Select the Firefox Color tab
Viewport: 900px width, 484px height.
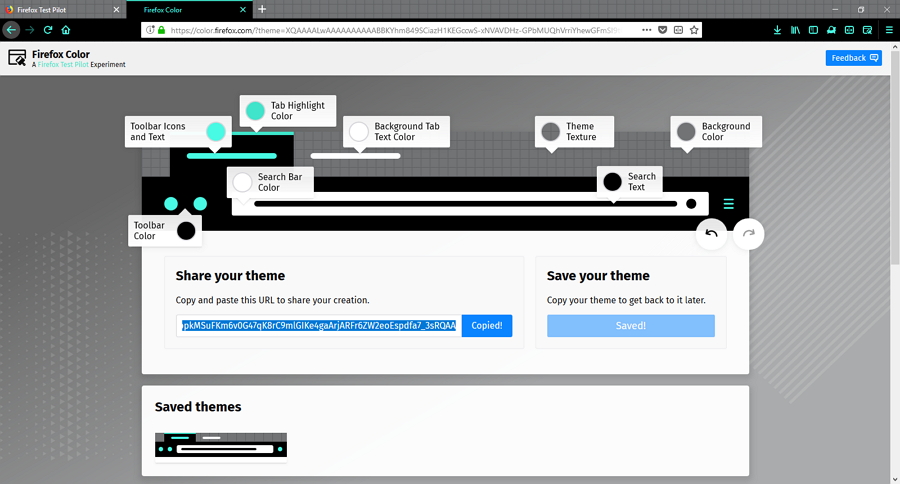(188, 10)
